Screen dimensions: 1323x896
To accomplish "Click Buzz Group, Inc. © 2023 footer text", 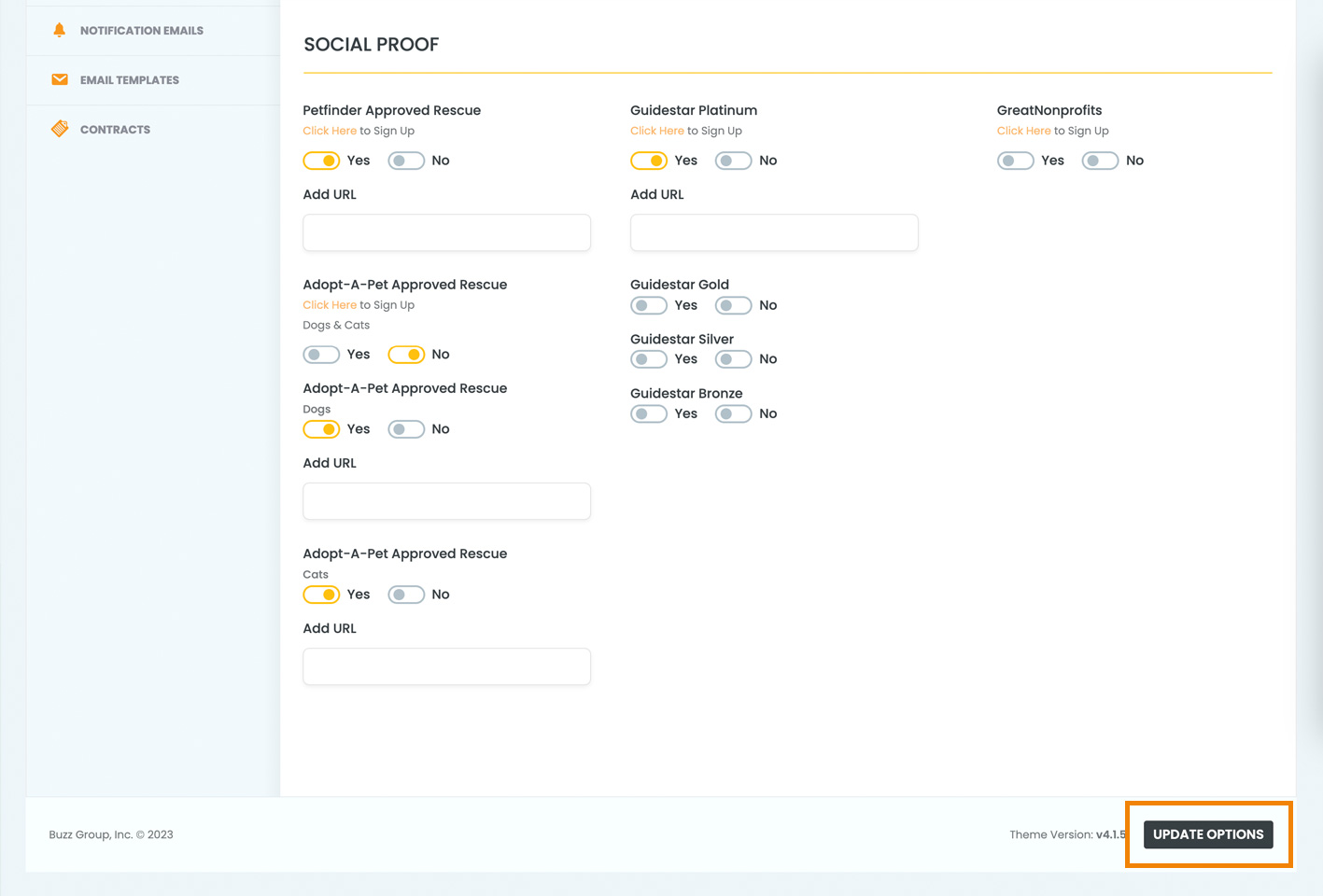I will pos(111,834).
